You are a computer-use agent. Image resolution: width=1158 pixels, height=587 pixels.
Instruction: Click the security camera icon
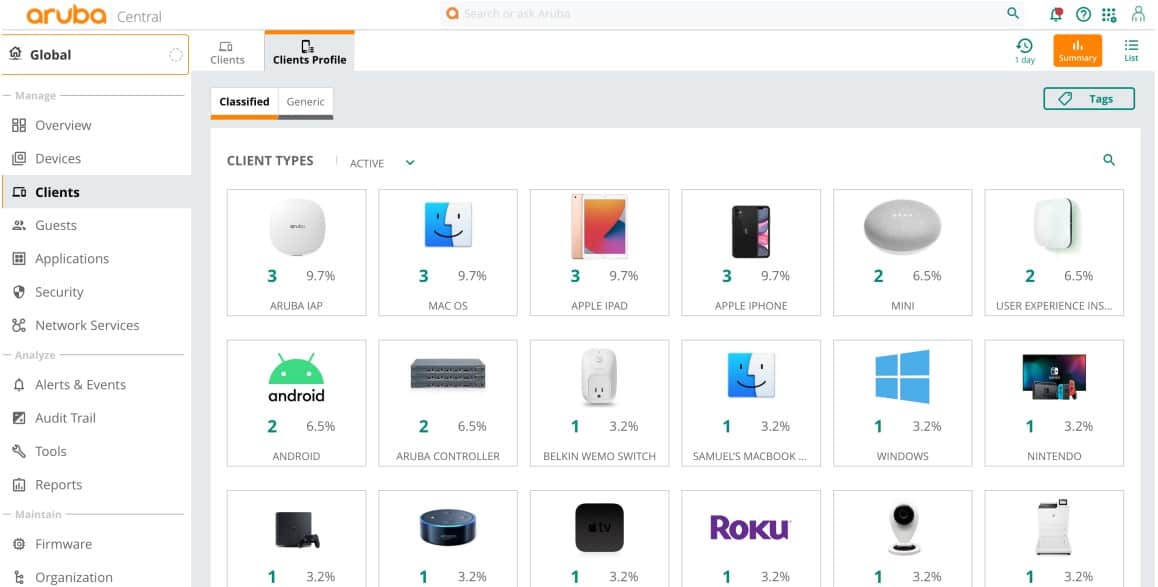click(x=902, y=529)
